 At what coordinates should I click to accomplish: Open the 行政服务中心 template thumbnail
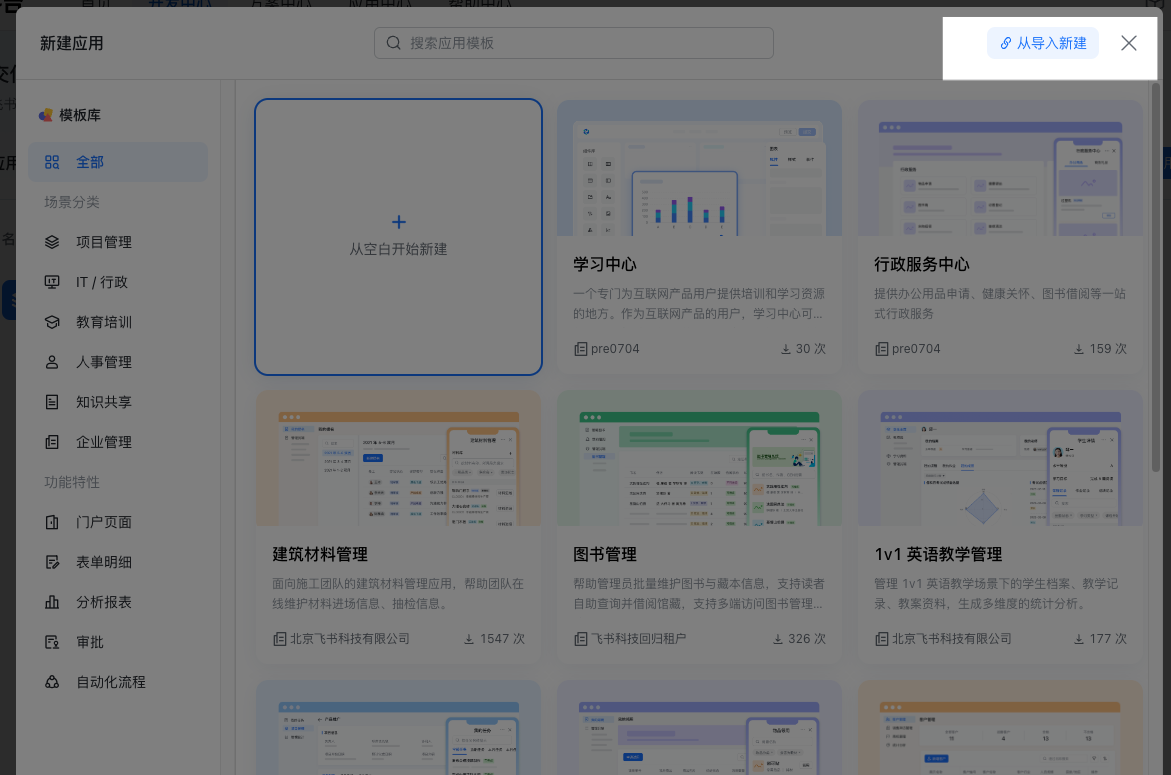coord(1000,168)
